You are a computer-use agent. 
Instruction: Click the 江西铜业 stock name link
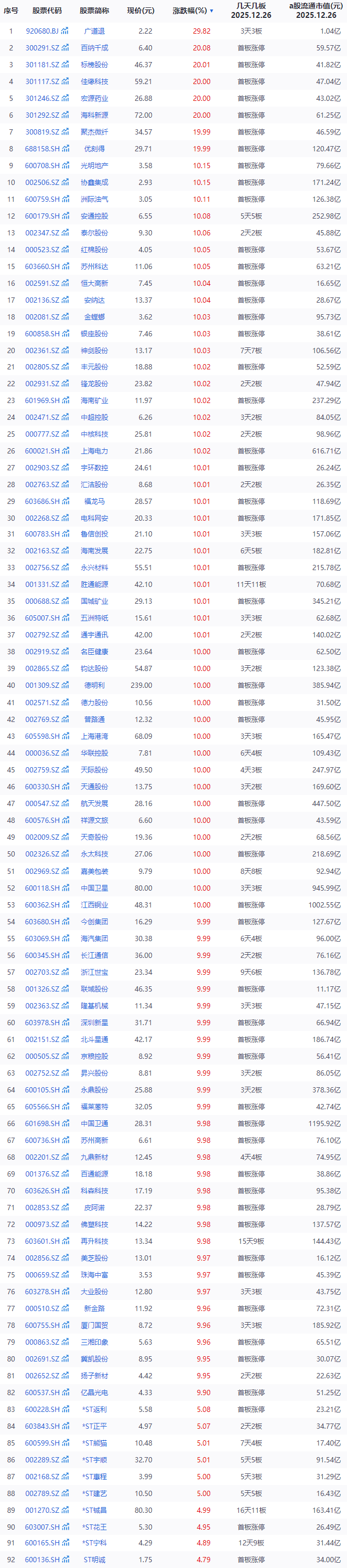coord(94,905)
